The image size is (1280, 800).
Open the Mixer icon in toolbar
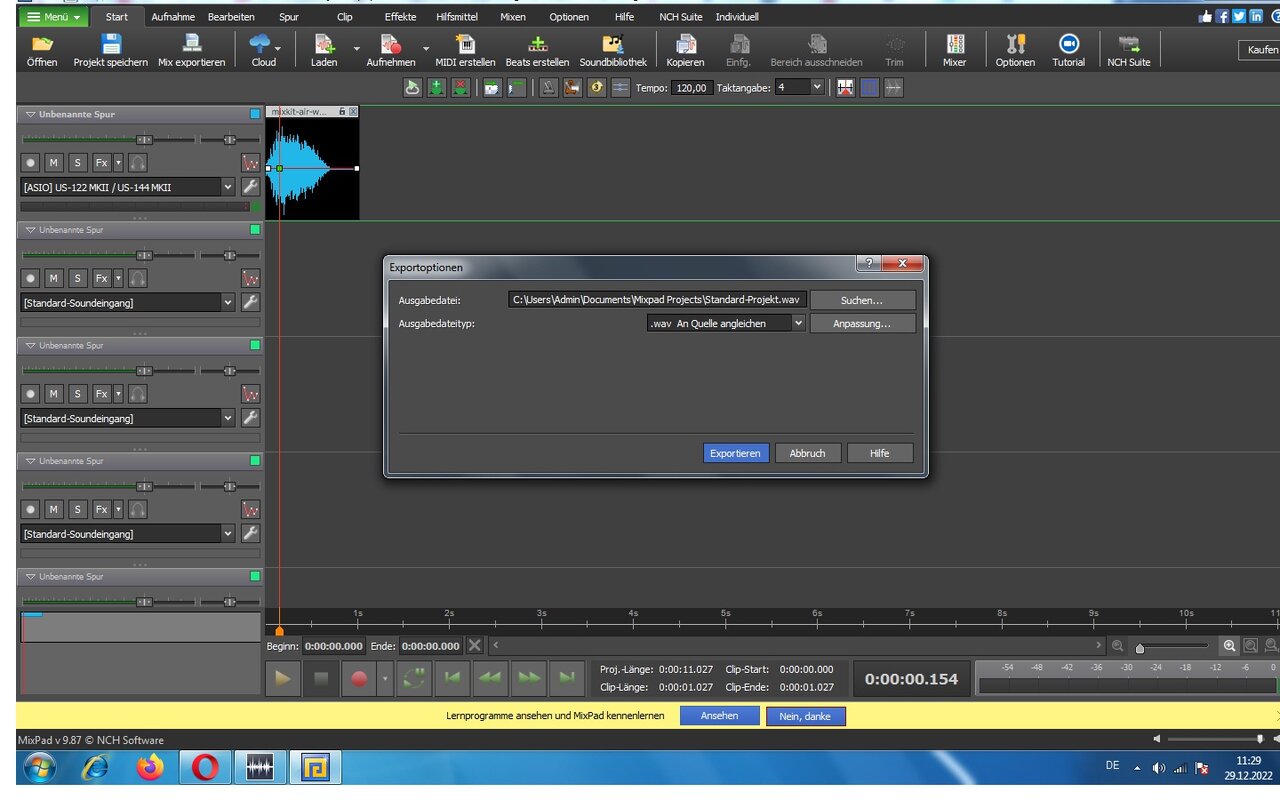coord(954,44)
